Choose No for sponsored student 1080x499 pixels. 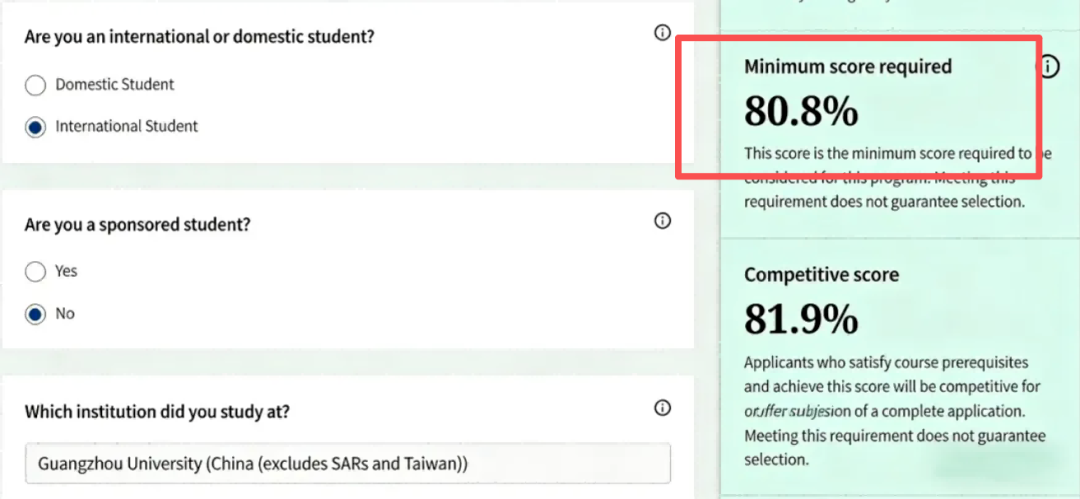click(36, 314)
